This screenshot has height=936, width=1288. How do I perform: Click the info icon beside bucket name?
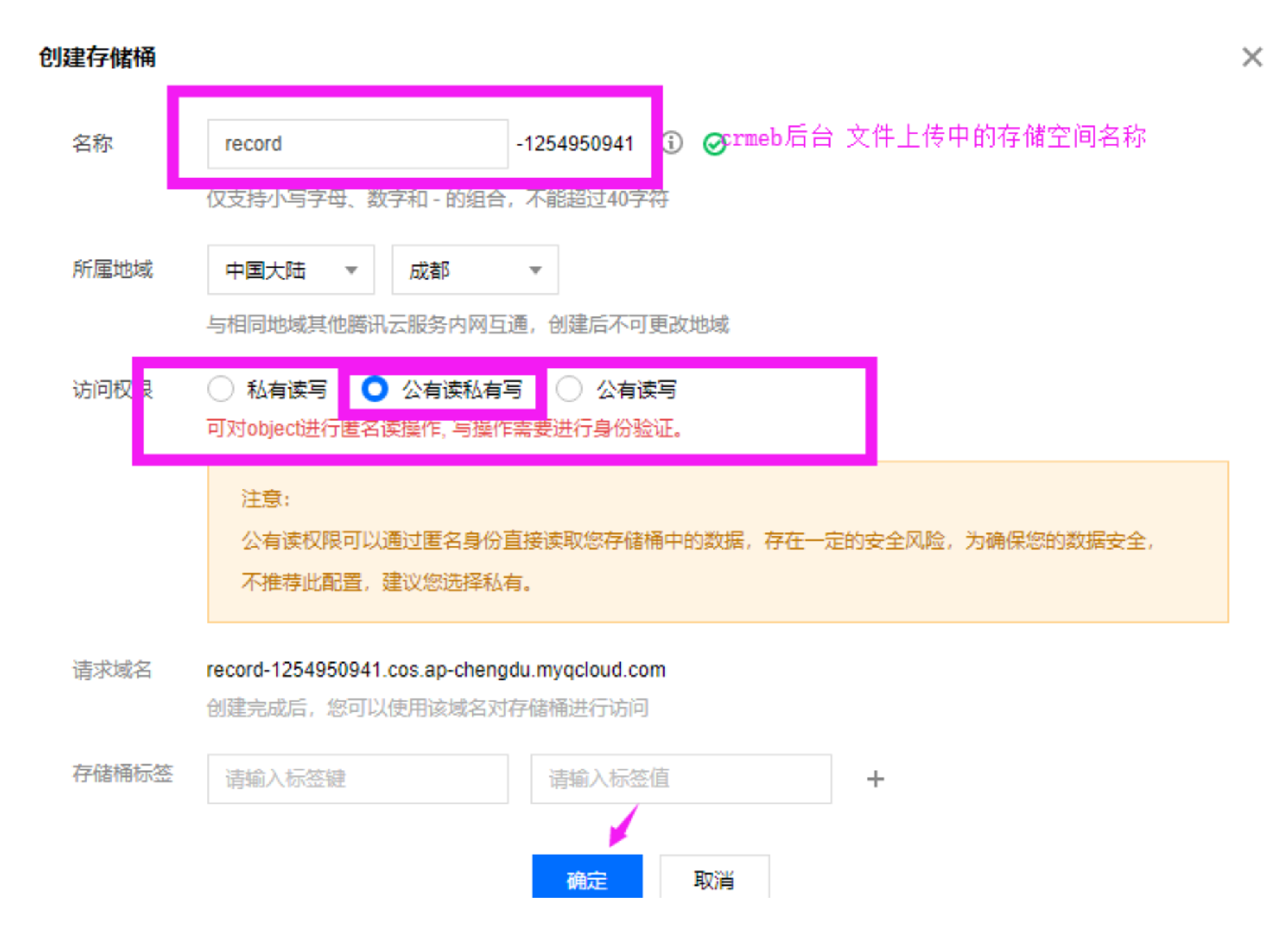672,143
